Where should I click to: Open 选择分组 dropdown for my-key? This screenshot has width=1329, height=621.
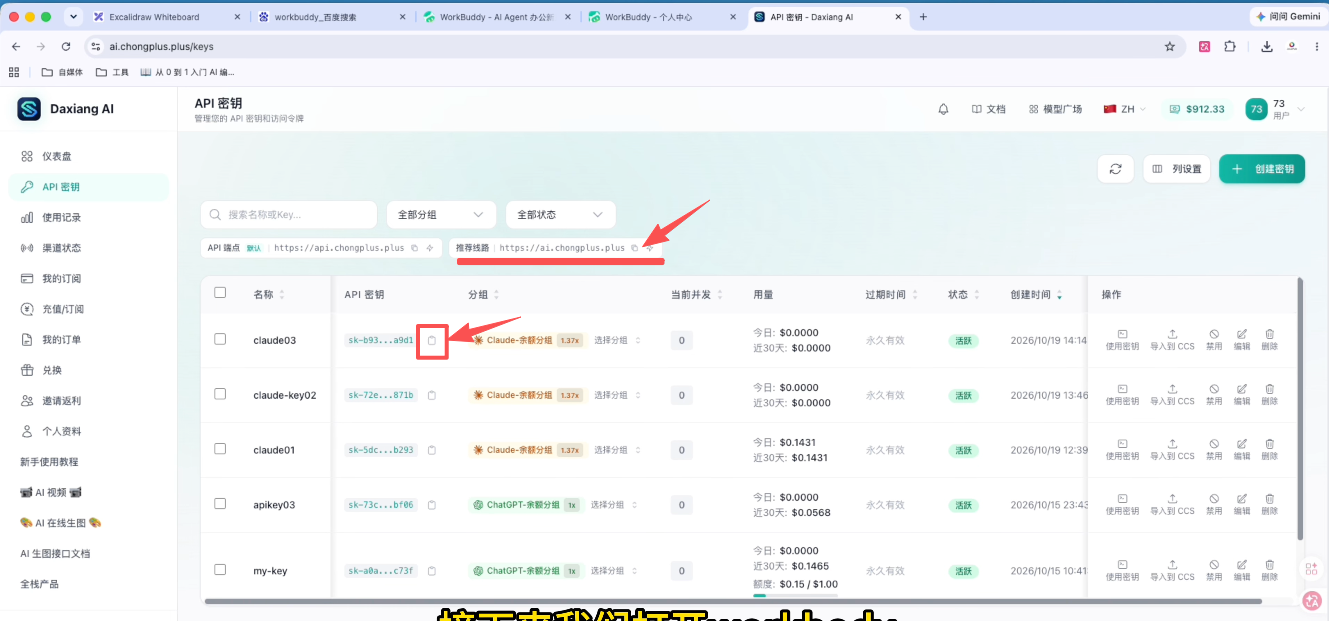coord(614,571)
